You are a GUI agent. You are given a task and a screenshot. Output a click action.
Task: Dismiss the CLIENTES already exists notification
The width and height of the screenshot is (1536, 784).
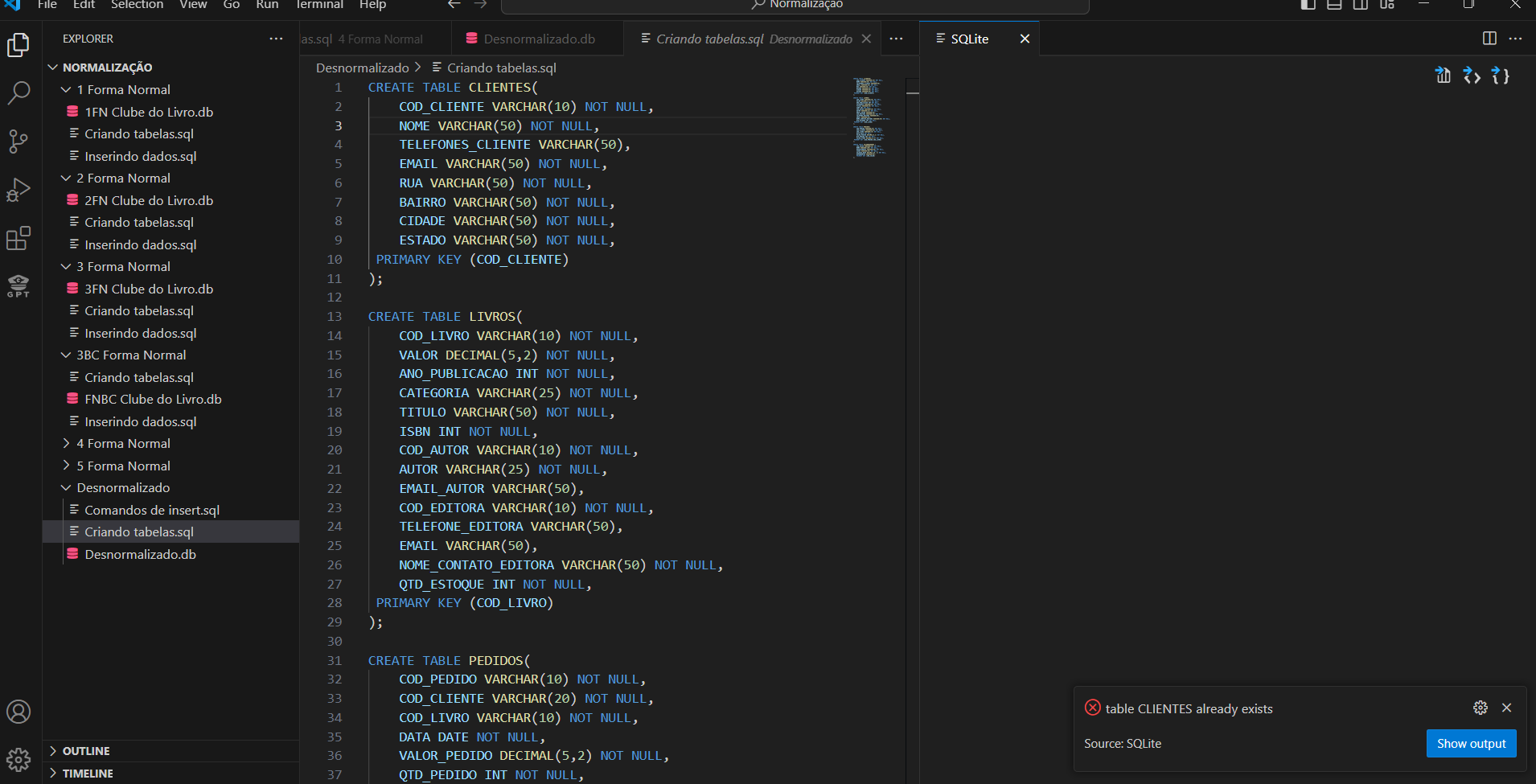[1507, 708]
